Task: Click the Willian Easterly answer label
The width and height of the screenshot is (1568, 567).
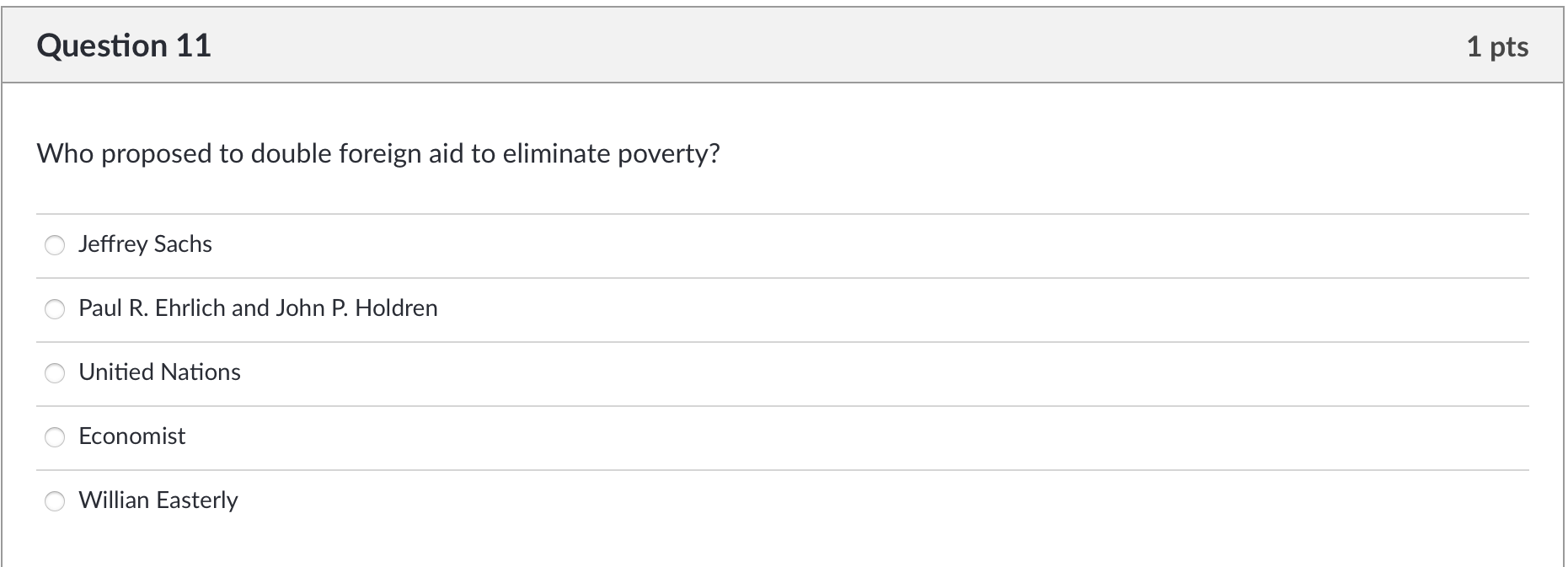Action: pyautogui.click(x=158, y=500)
